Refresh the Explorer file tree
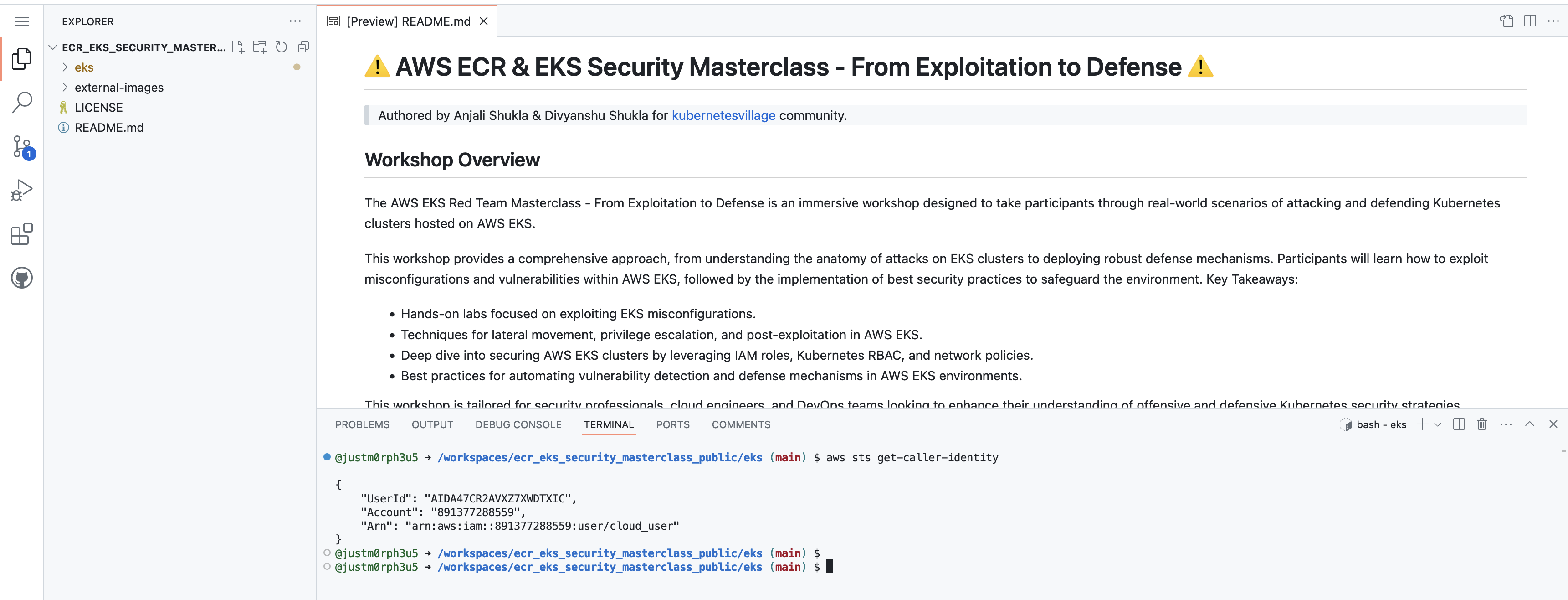Image resolution: width=1568 pixels, height=600 pixels. point(281,47)
